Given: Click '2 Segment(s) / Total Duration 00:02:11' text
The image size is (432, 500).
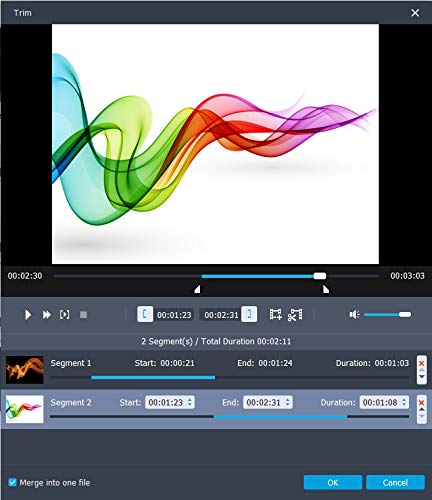Looking at the screenshot, I should coord(216,341).
